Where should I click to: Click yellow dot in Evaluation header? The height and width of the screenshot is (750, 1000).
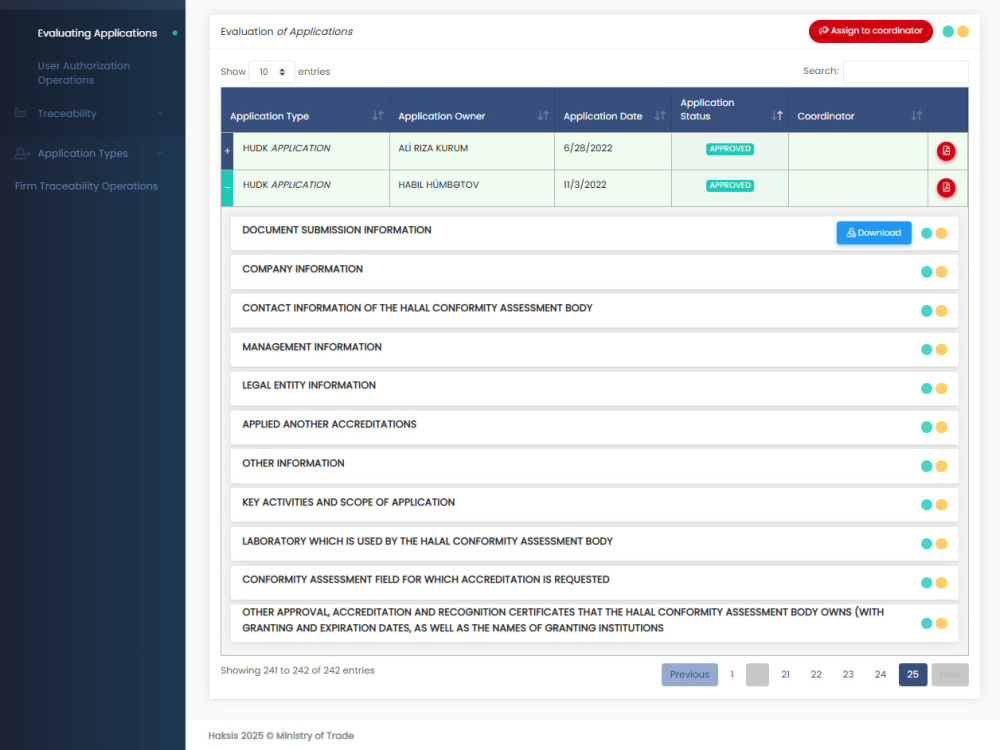point(963,31)
